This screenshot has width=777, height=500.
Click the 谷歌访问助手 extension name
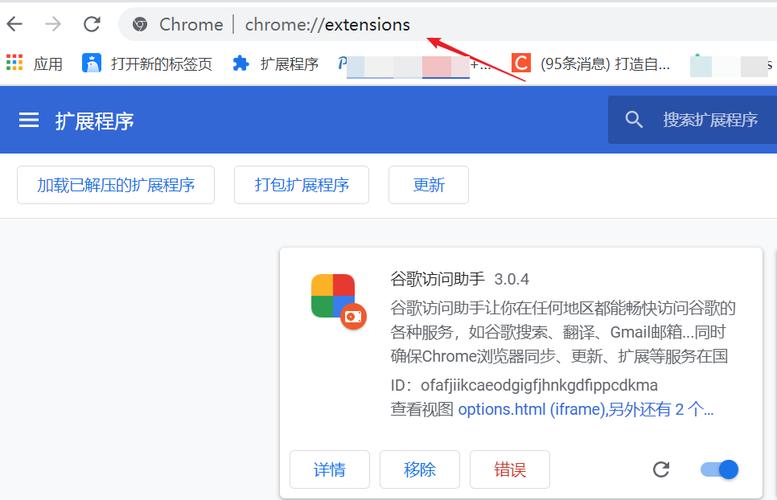[438, 279]
